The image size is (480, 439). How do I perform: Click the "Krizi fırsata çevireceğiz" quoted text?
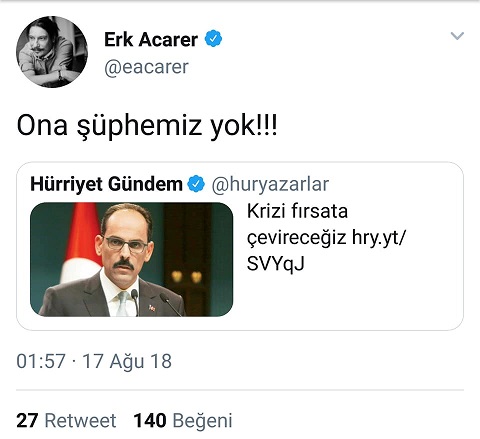pyautogui.click(x=297, y=224)
